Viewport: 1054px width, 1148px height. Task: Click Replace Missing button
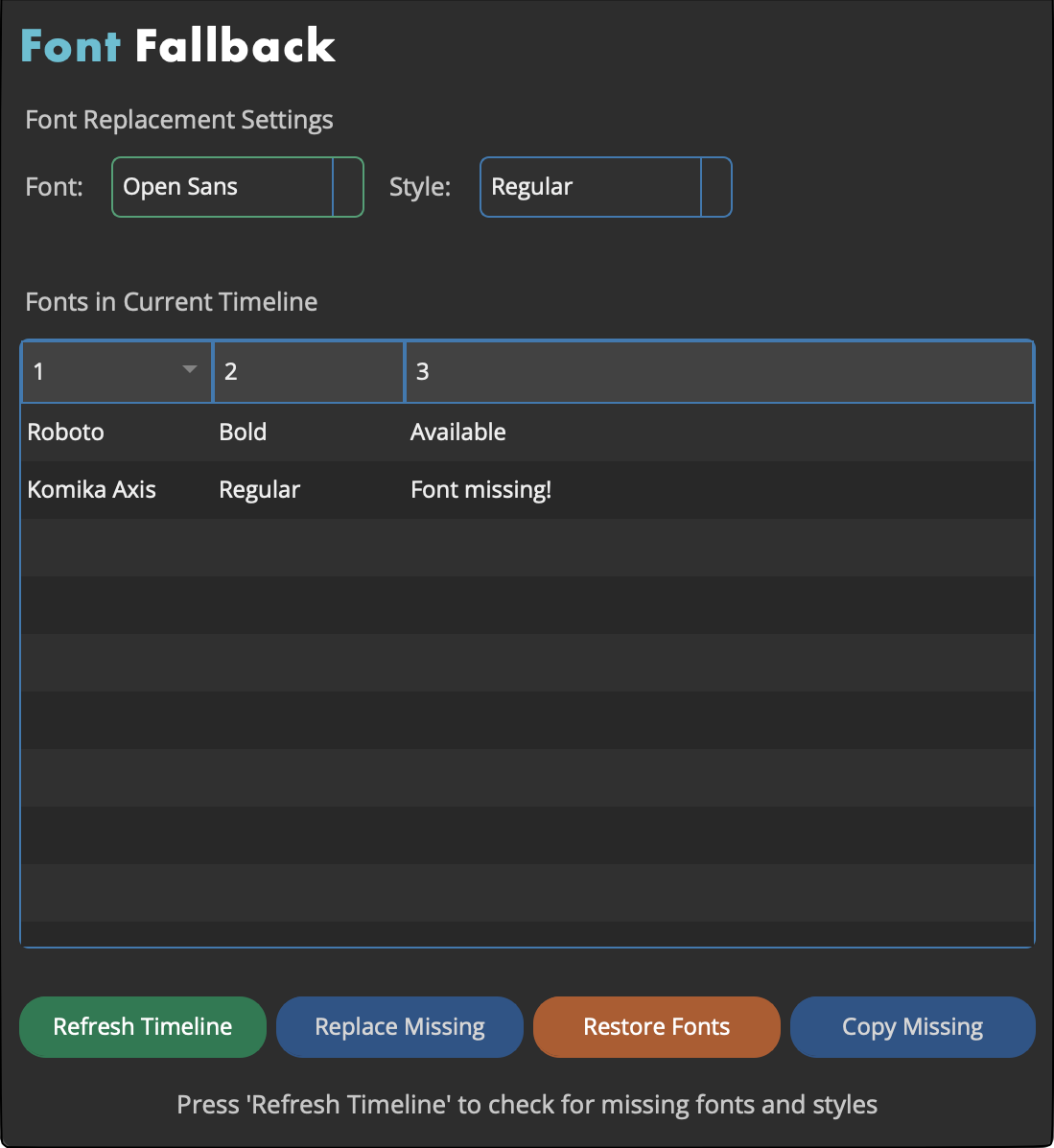[400, 1026]
